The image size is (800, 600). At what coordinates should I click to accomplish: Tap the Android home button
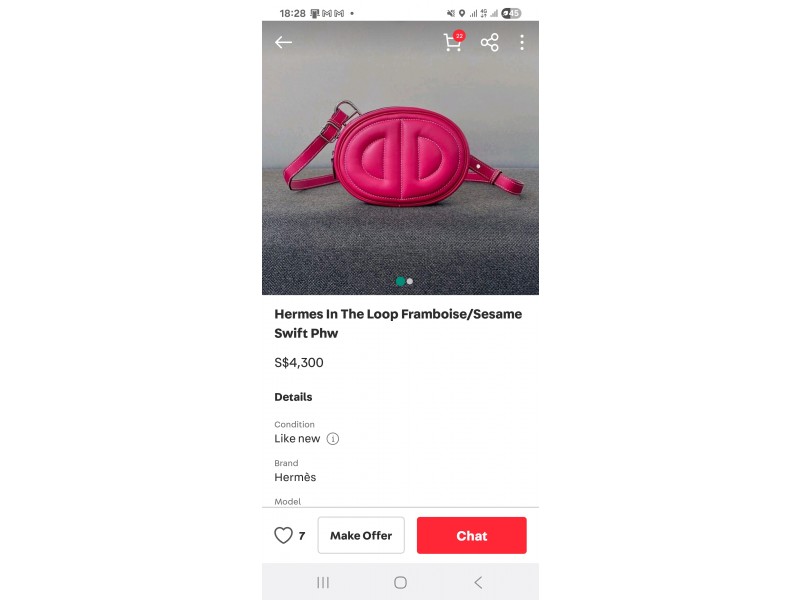coord(401,582)
